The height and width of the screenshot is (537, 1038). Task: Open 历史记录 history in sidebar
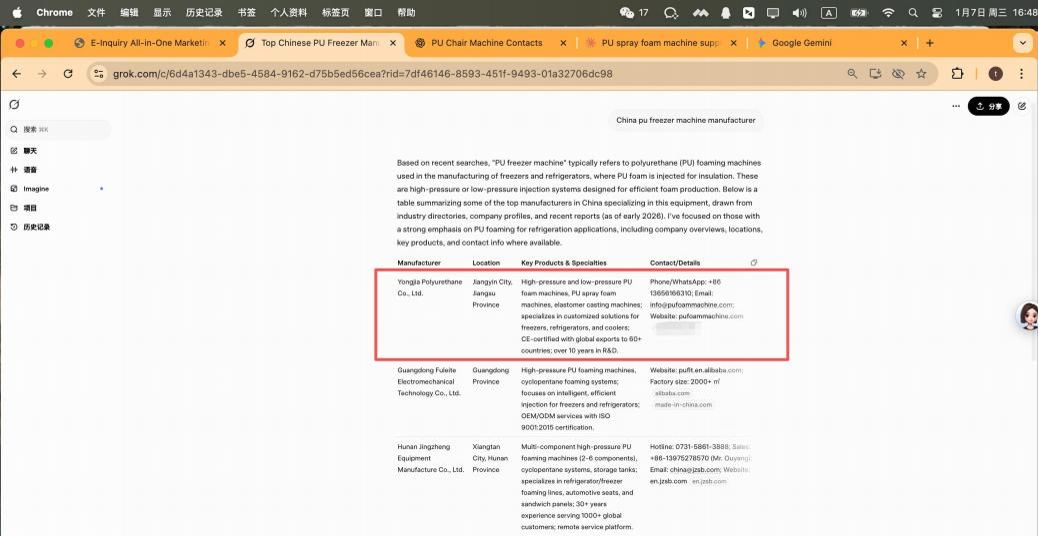[35, 227]
